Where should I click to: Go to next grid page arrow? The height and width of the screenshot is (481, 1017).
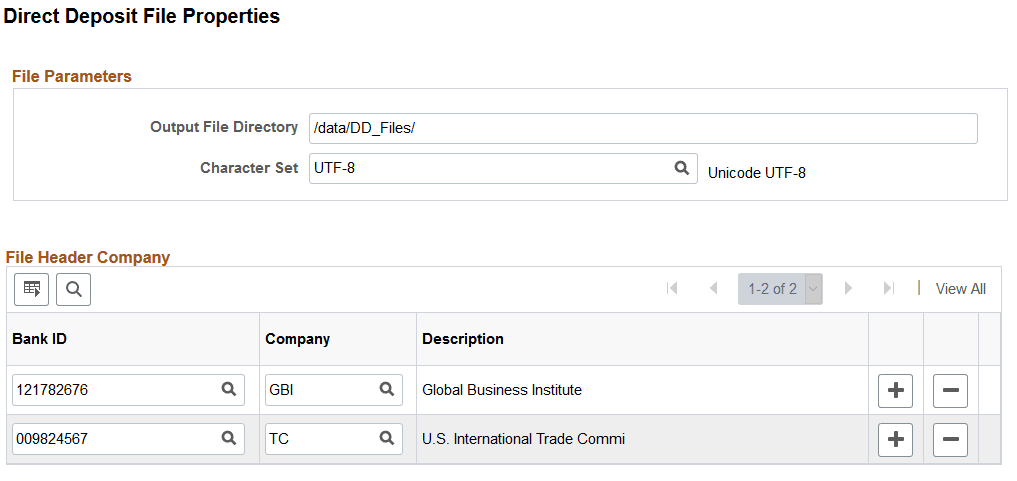[x=848, y=289]
